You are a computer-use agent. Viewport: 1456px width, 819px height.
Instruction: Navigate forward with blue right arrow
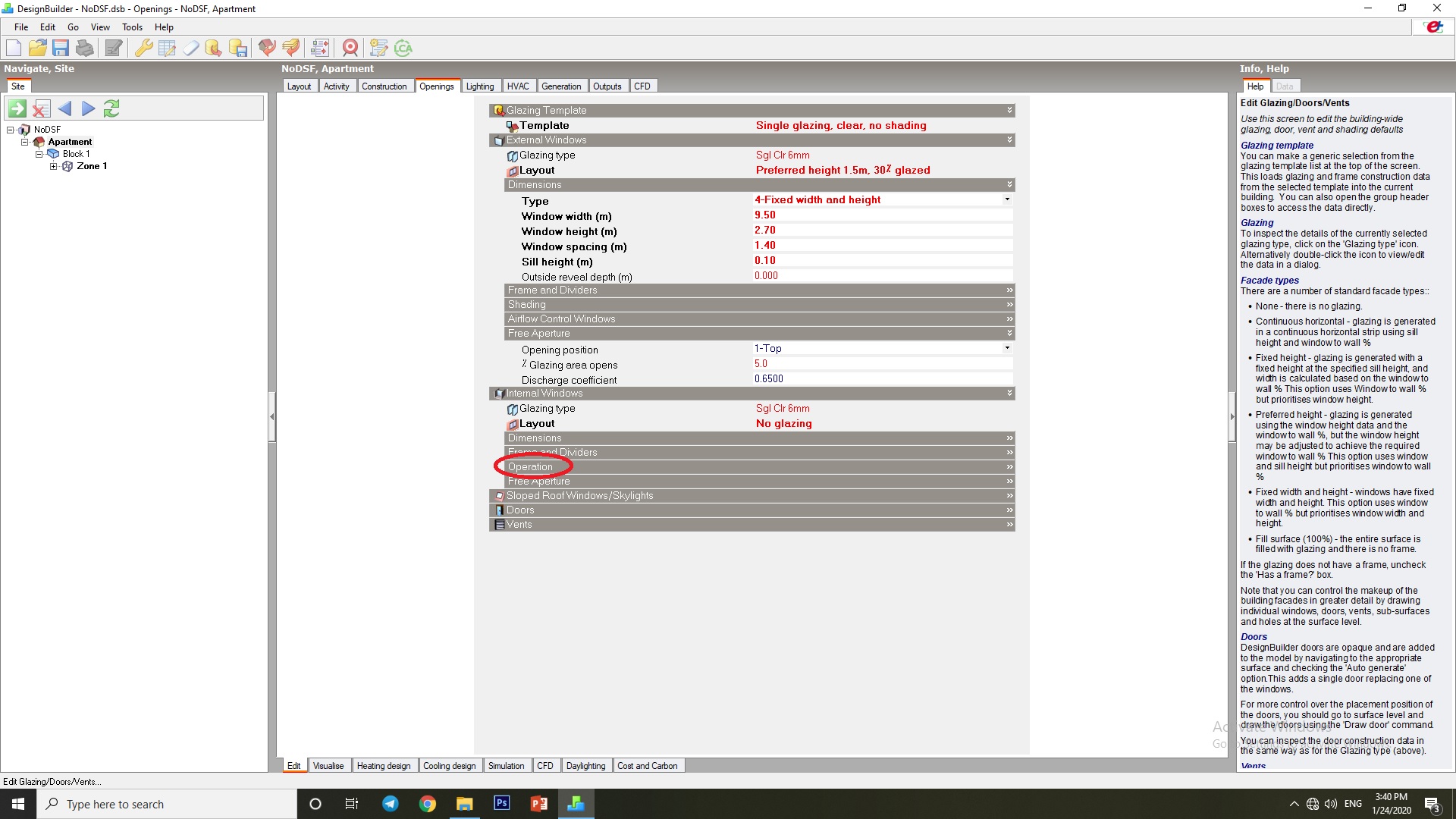click(x=88, y=108)
